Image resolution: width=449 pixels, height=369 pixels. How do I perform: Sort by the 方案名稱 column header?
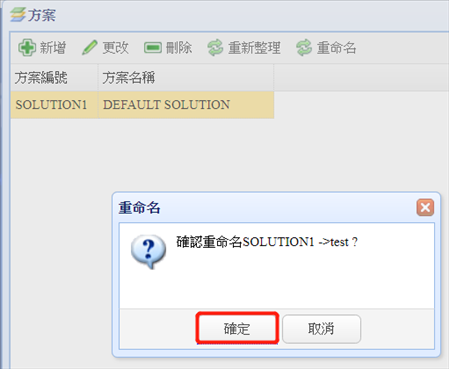186,78
